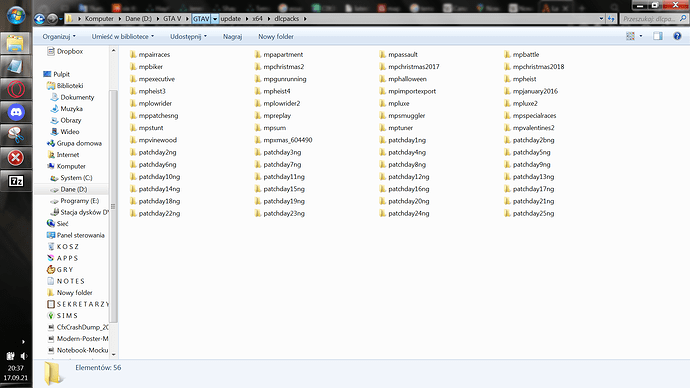
Task: Open Umieść w bibliotece dropdown
Action: click(123, 37)
